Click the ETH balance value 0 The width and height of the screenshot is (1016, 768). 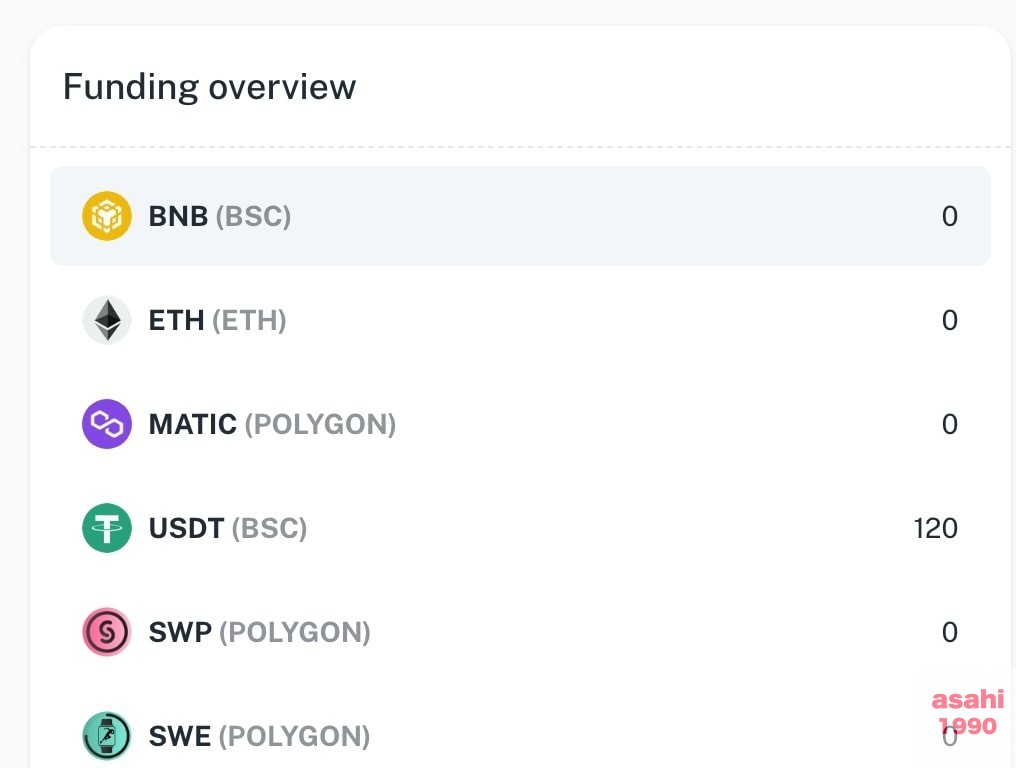[x=950, y=320]
